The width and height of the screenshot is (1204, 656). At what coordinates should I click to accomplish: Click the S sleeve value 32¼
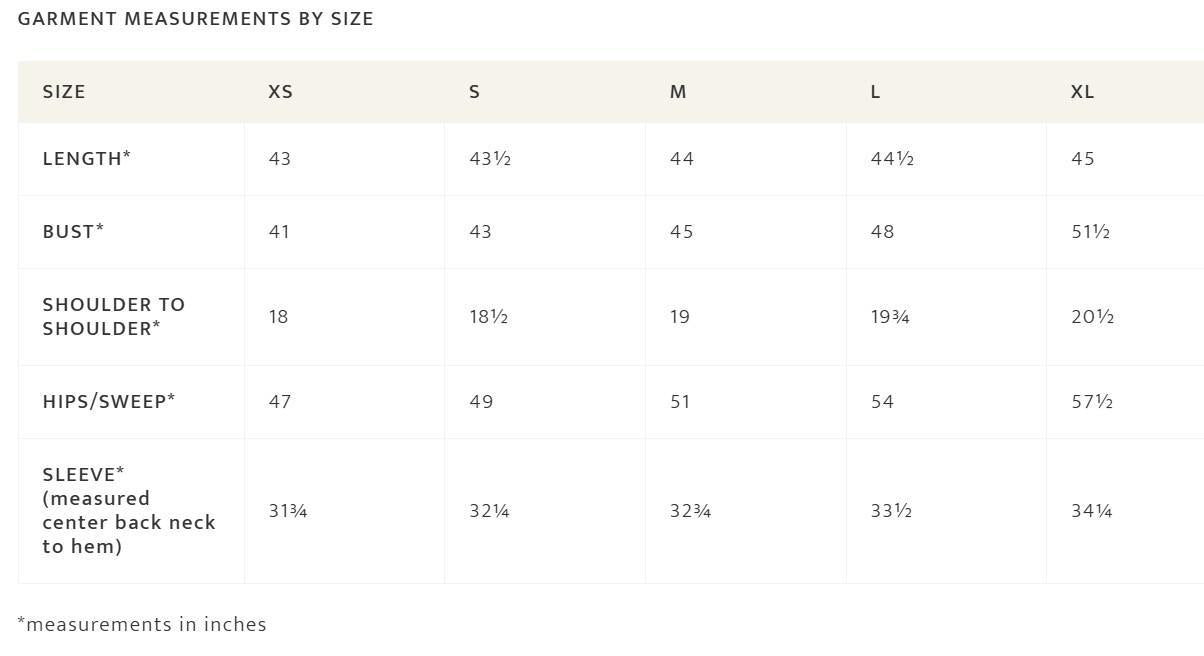point(490,511)
